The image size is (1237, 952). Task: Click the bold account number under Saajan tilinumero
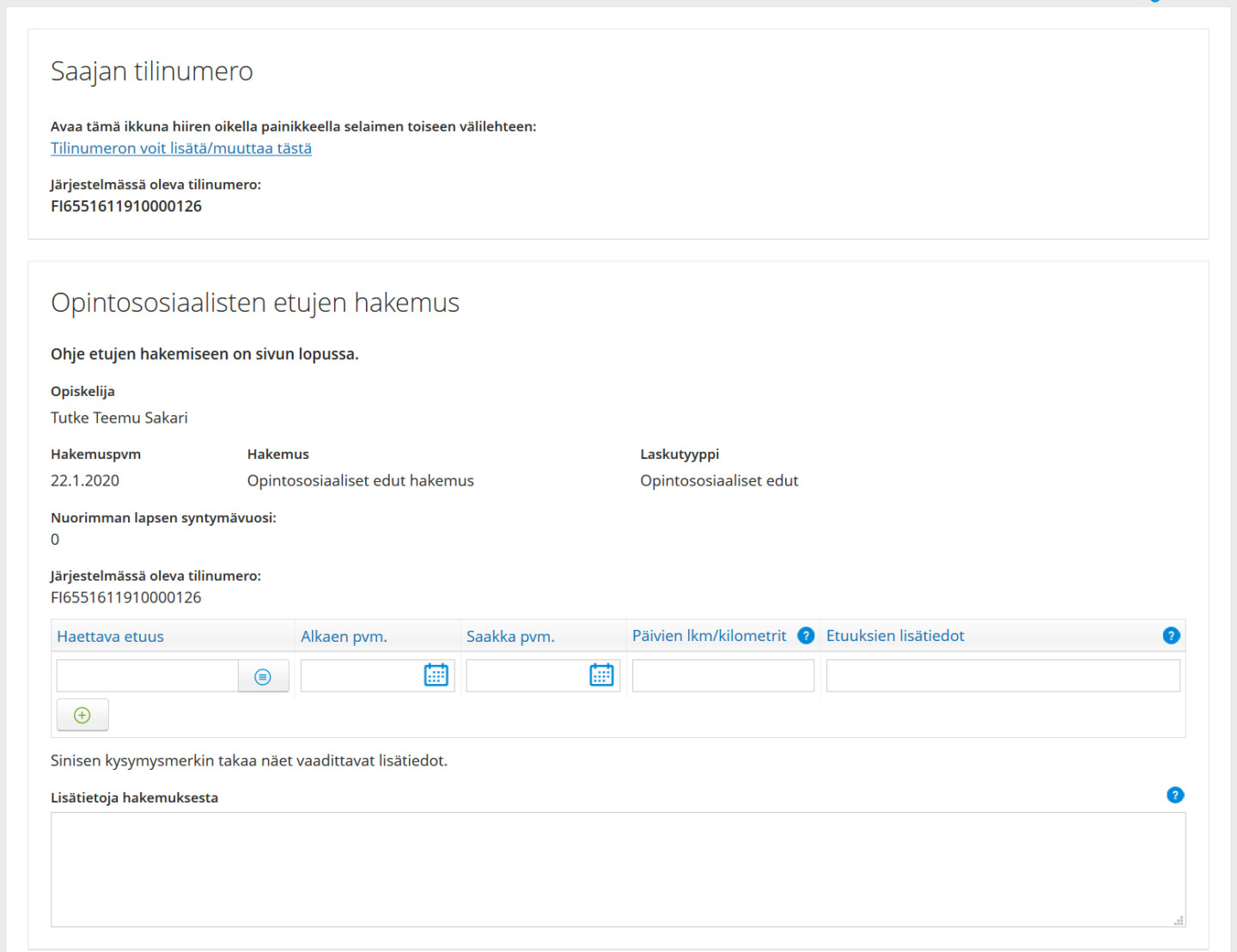pos(126,206)
